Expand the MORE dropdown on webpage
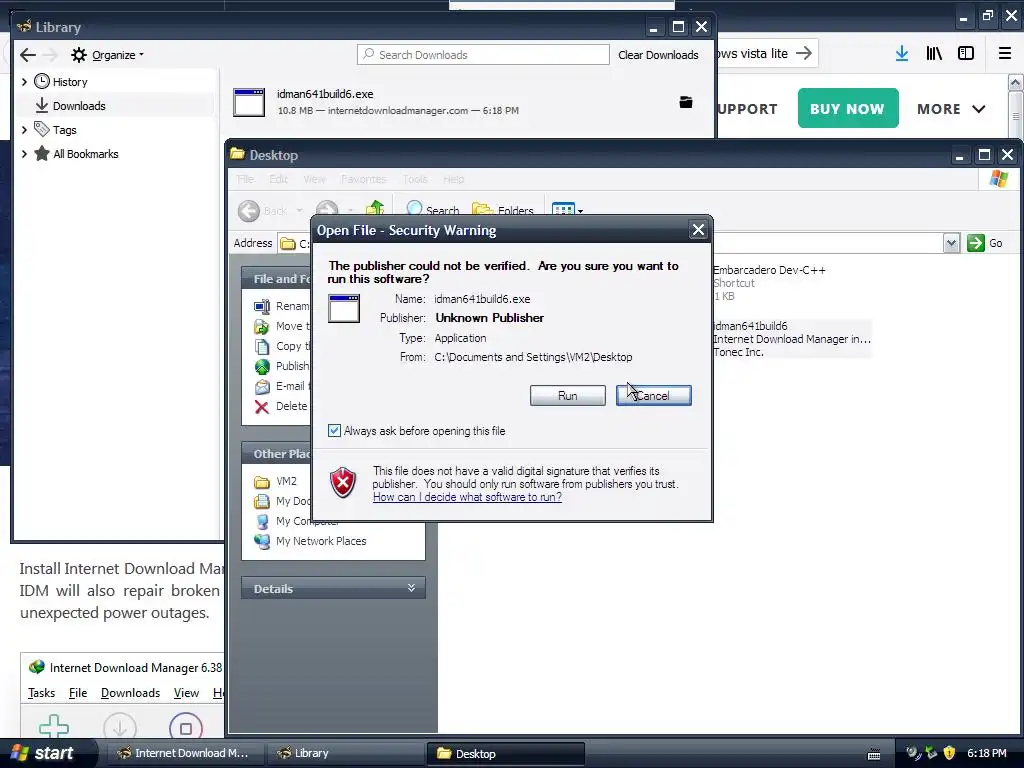This screenshot has height=768, width=1024. pyautogui.click(x=951, y=109)
